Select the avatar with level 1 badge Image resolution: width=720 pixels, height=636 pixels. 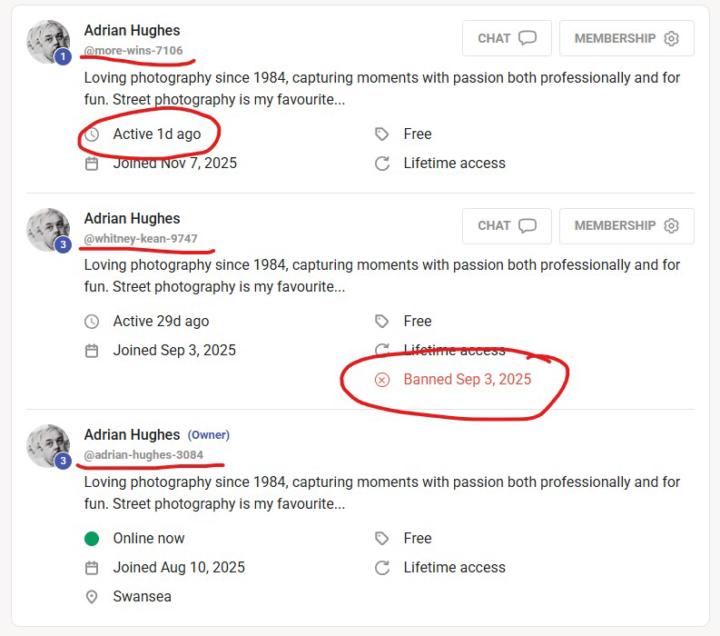(48, 41)
